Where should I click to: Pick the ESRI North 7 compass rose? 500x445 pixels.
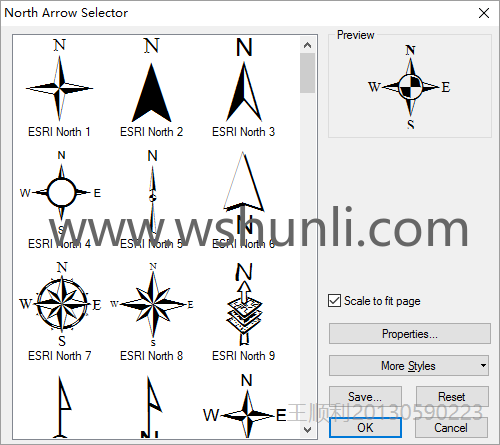point(61,304)
